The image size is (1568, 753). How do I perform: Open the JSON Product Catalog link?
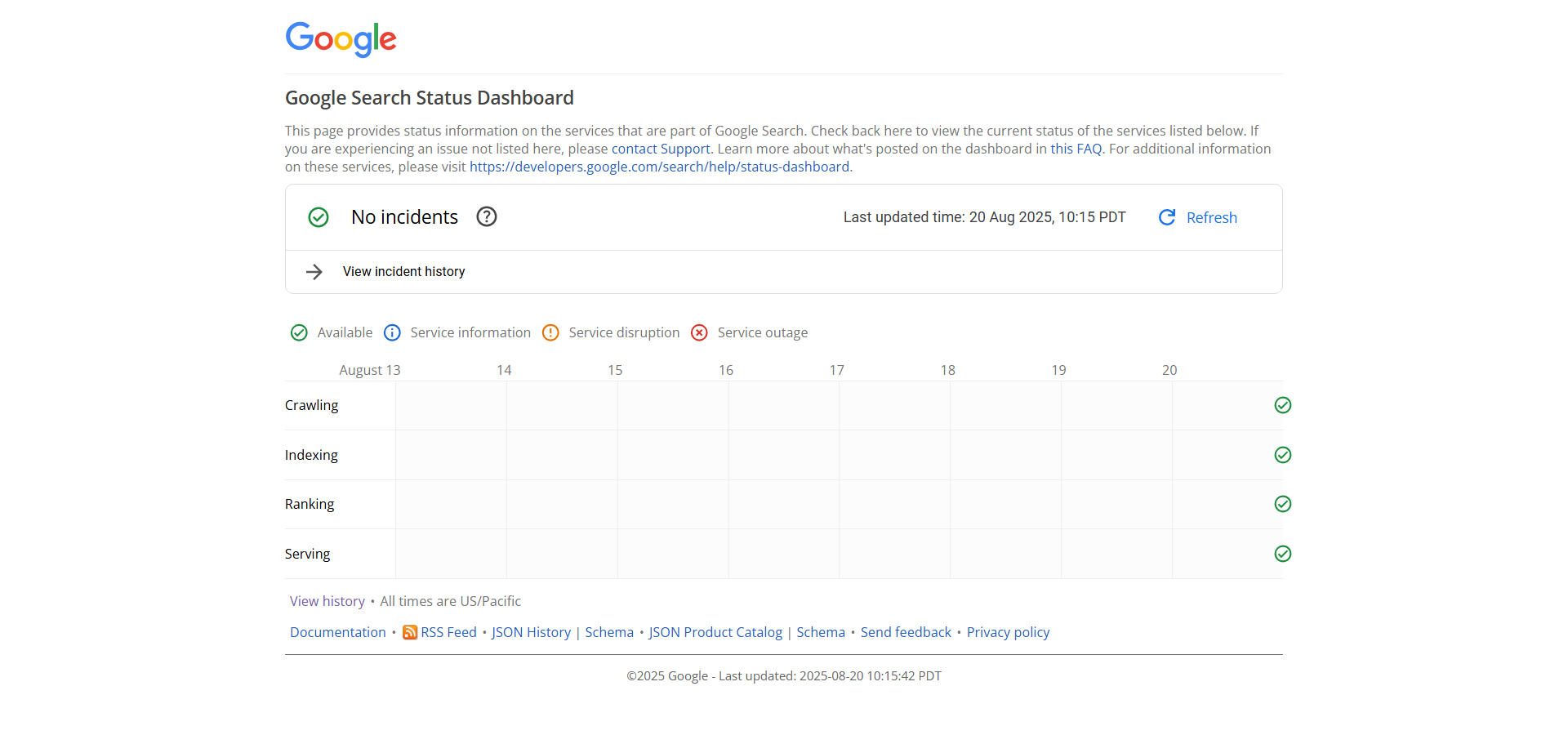point(715,632)
